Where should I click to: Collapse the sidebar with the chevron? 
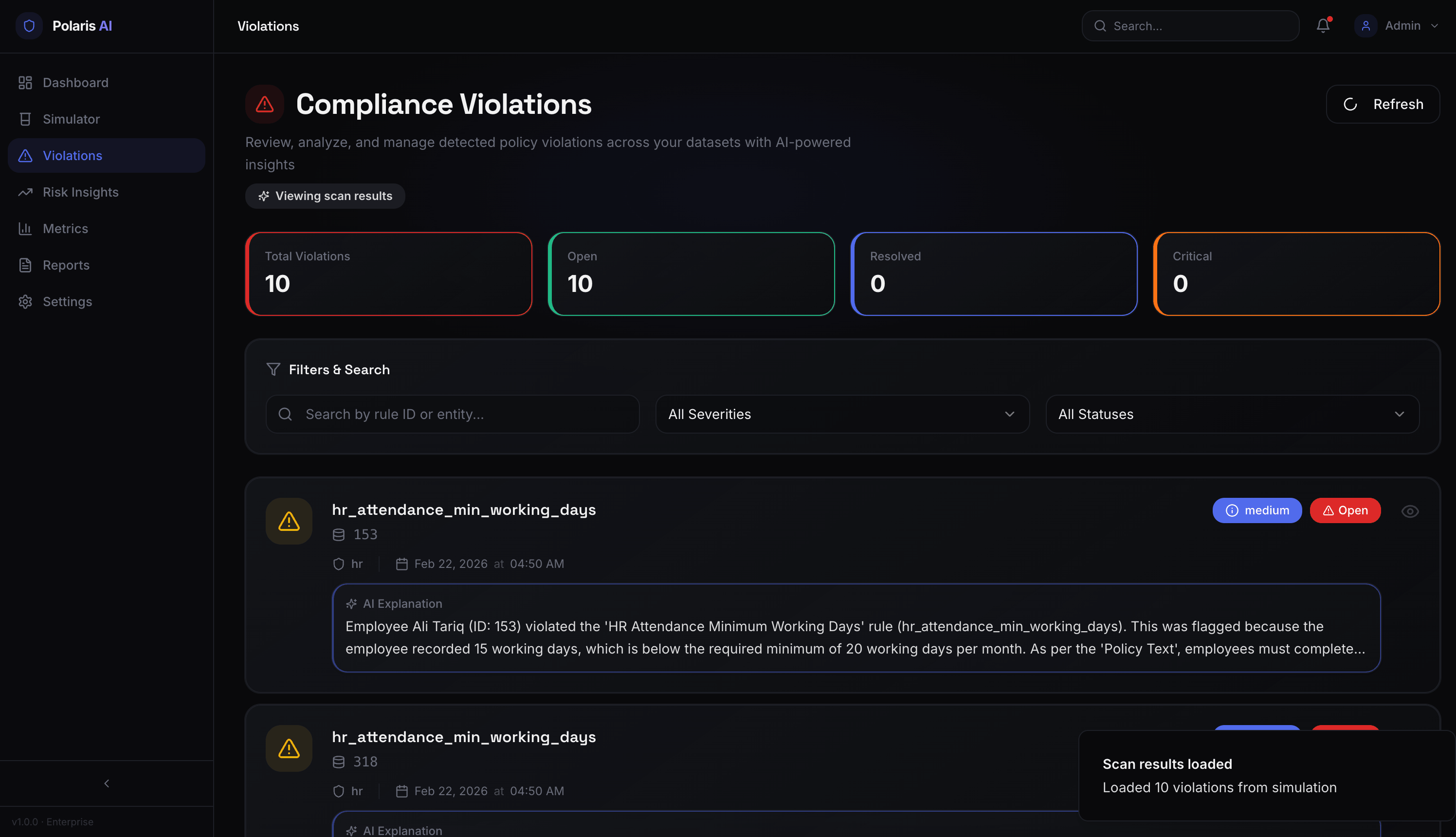tap(107, 783)
